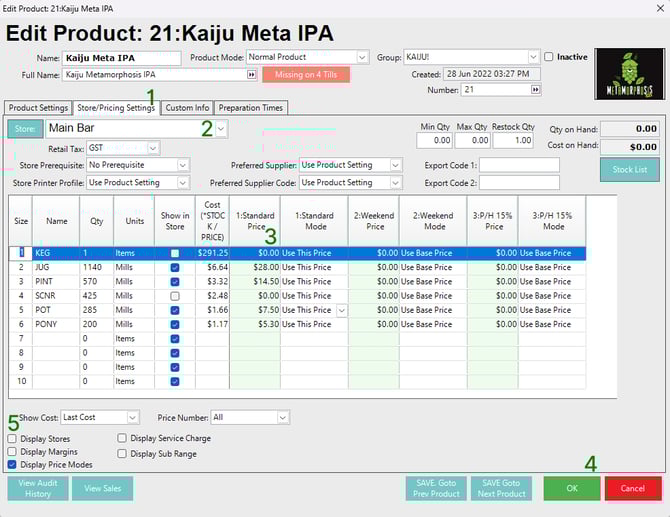Viewport: 670px width, 517px height.
Task: Click the Export Code 1 input field
Action: pyautogui.click(x=518, y=165)
